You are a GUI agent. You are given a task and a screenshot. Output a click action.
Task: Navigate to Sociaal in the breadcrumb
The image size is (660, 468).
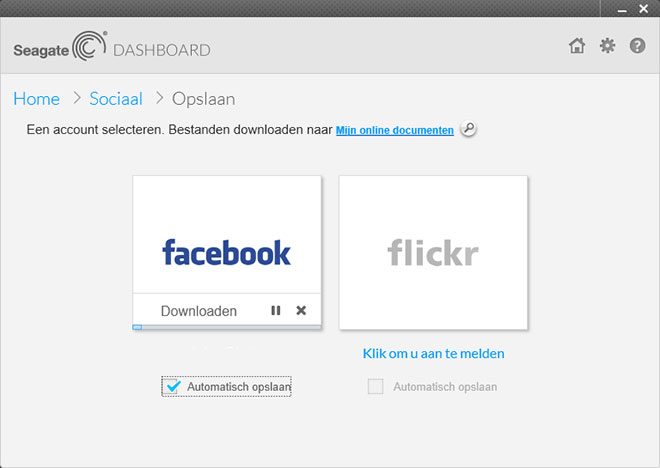[x=116, y=99]
